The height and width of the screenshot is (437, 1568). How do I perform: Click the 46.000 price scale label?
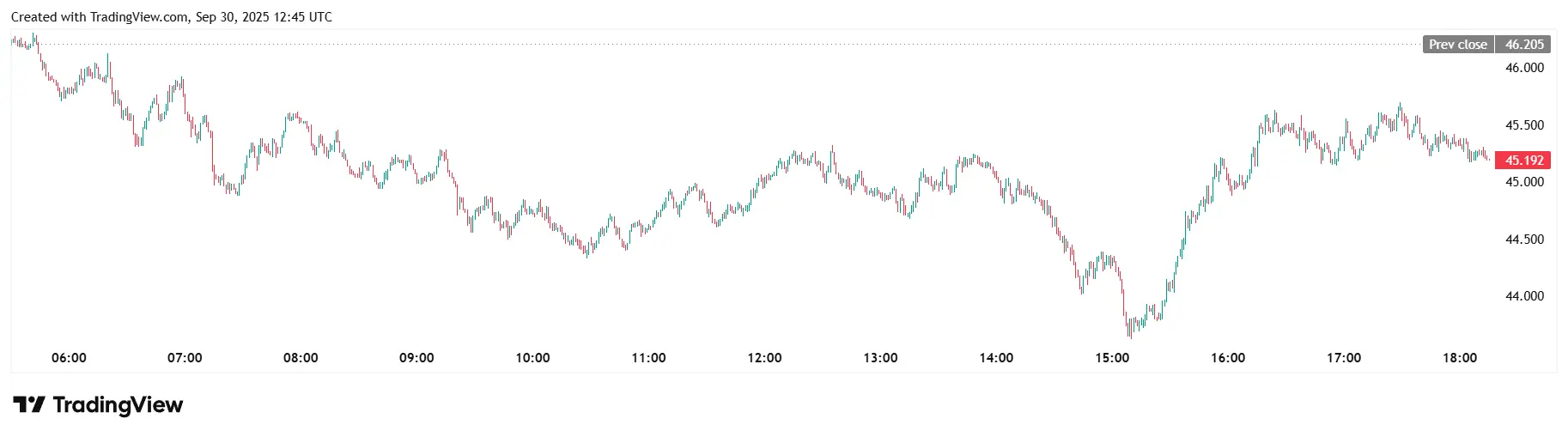click(x=1524, y=68)
